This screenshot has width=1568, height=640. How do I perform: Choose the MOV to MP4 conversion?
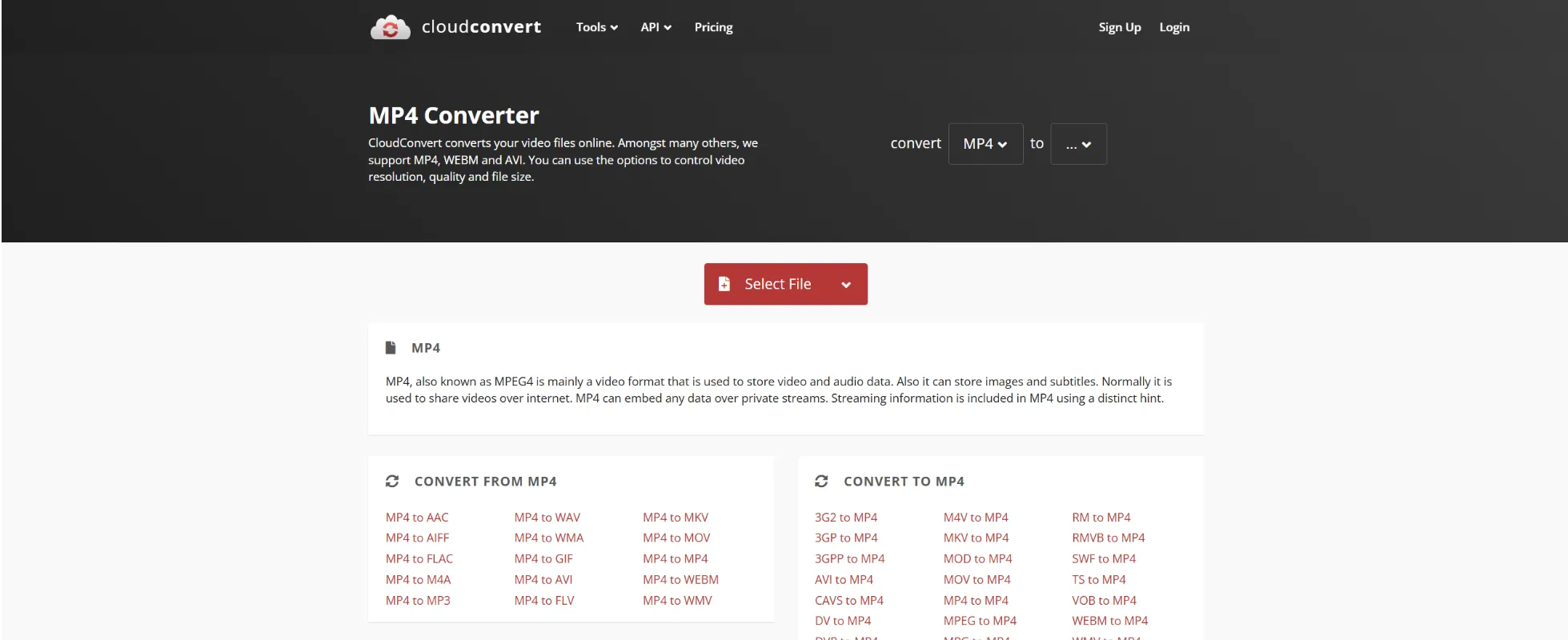pyautogui.click(x=976, y=580)
